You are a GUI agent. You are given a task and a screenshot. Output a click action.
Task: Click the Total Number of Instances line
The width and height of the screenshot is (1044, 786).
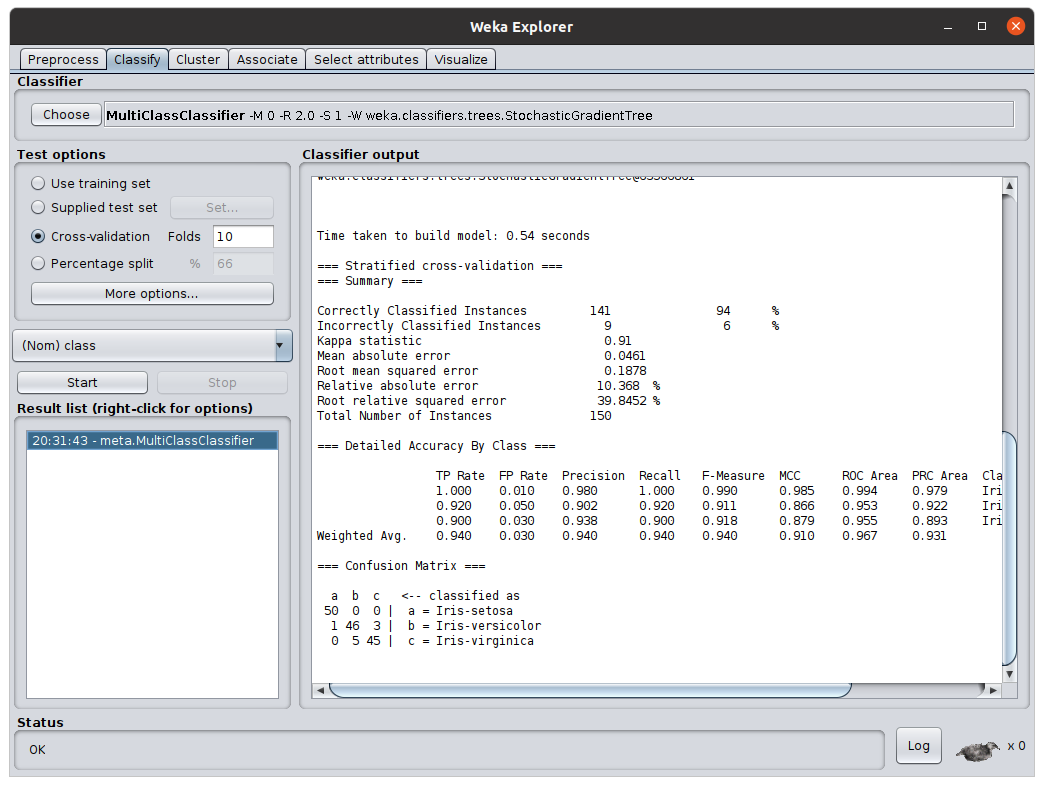pyautogui.click(x=464, y=416)
